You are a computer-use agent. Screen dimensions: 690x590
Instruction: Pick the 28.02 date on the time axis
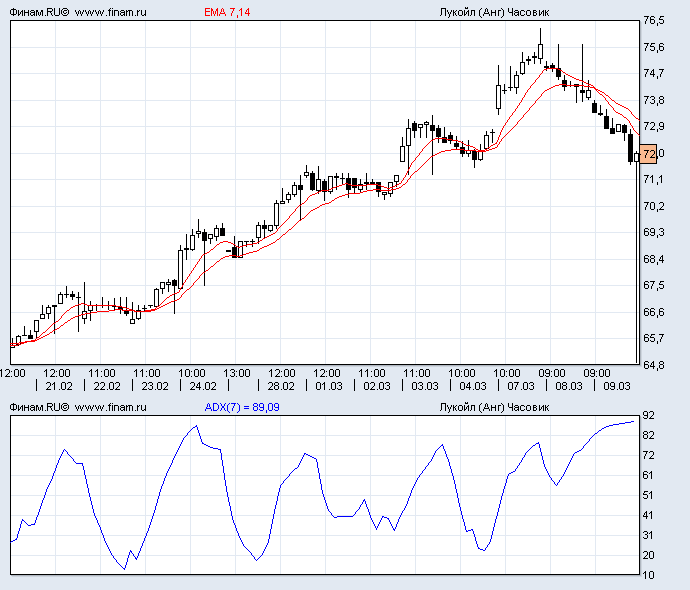281,385
